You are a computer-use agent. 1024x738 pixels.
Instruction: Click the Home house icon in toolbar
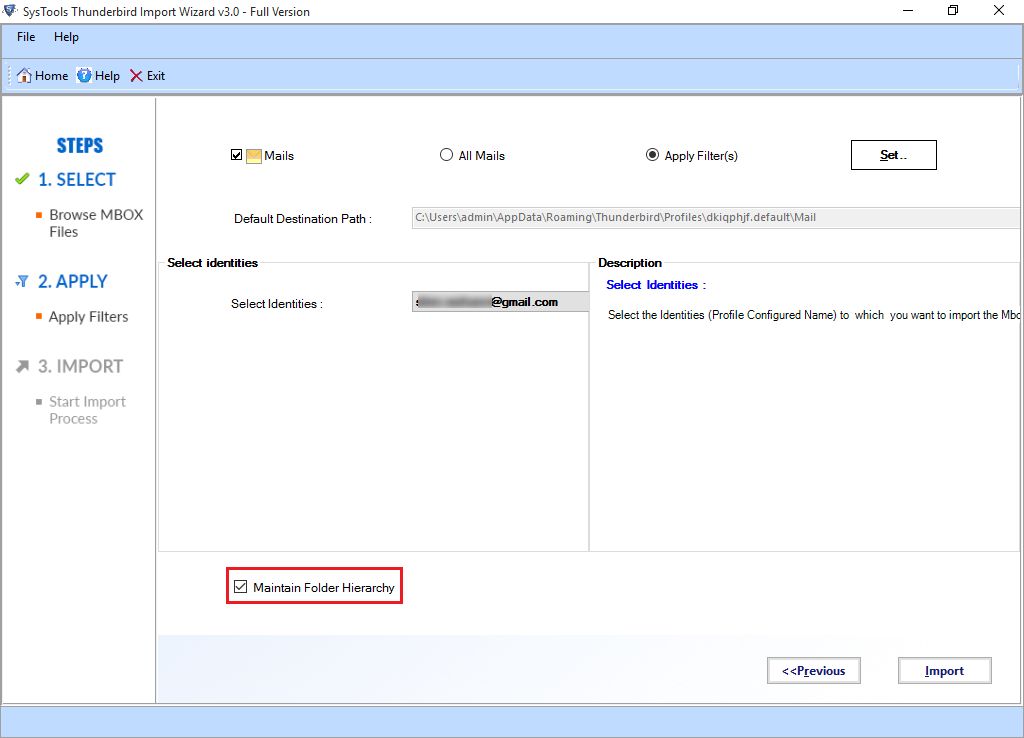coord(24,76)
